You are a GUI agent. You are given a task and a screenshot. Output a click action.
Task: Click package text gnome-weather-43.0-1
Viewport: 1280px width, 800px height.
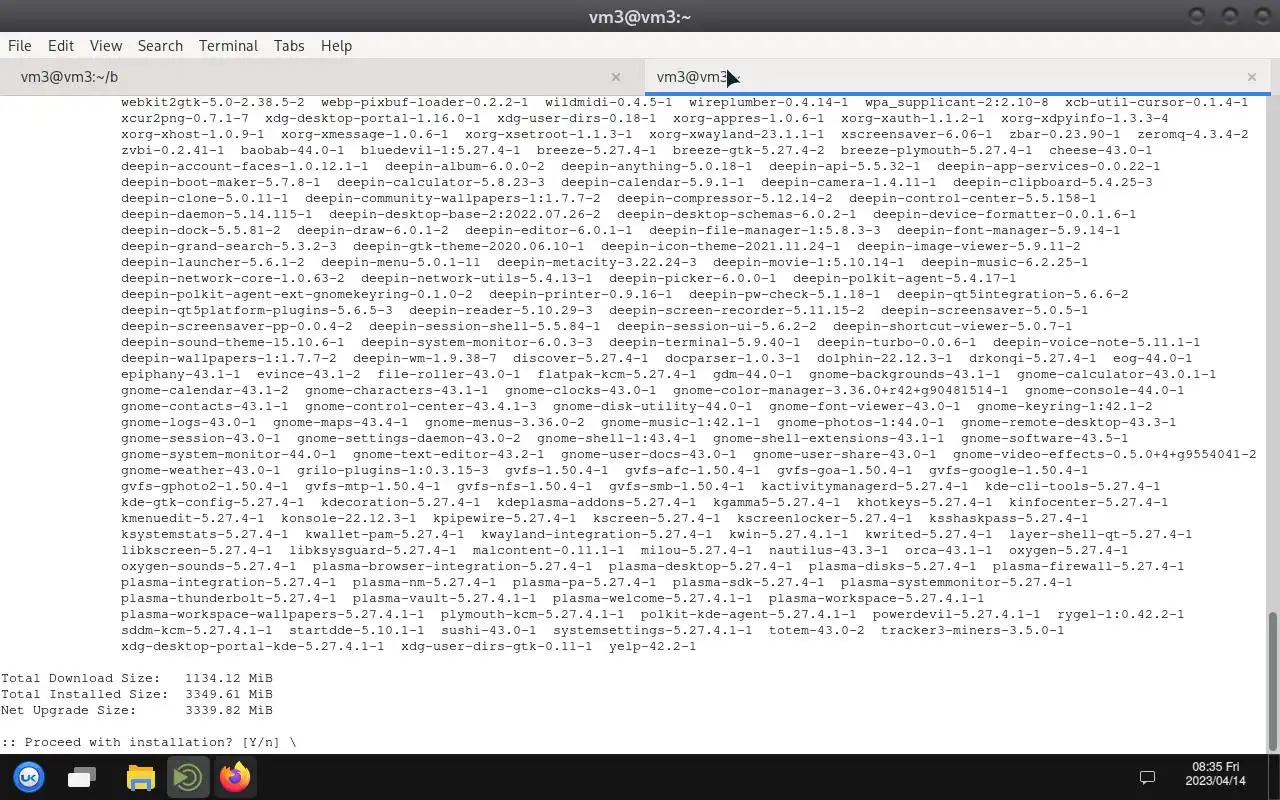click(201, 470)
